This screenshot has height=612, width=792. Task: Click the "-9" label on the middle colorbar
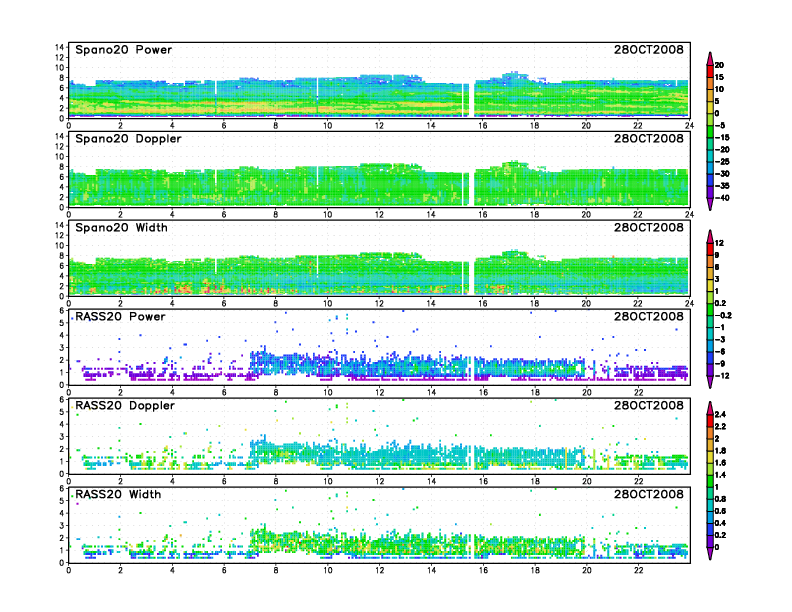click(x=720, y=364)
